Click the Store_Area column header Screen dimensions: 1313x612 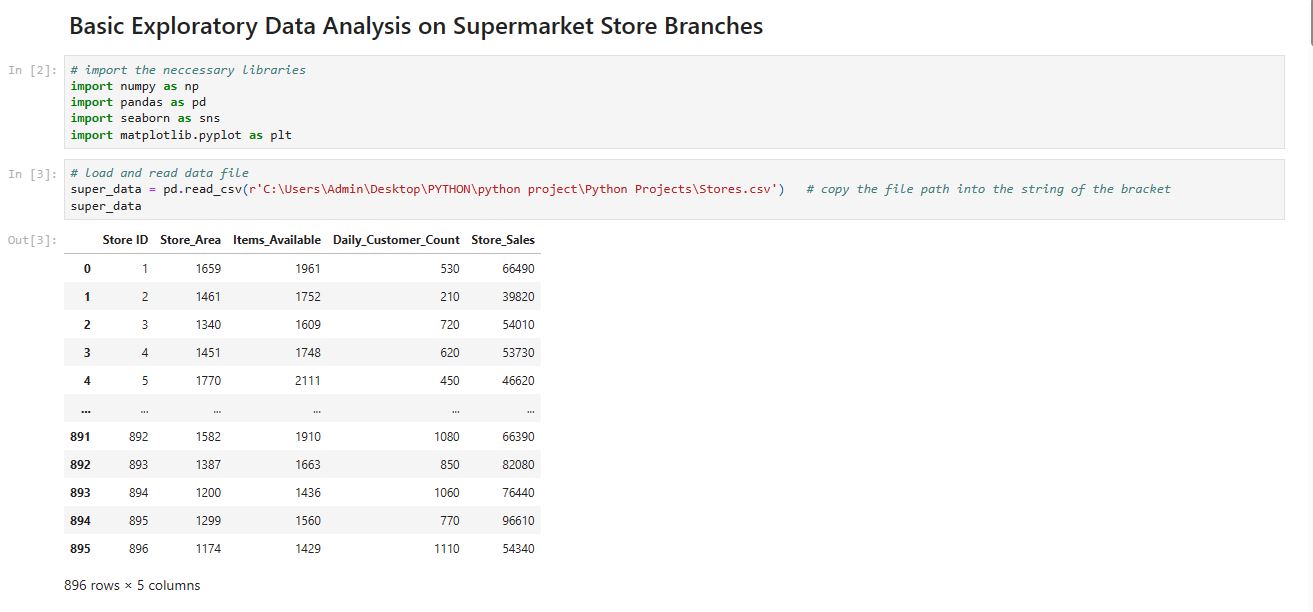pyautogui.click(x=190, y=240)
